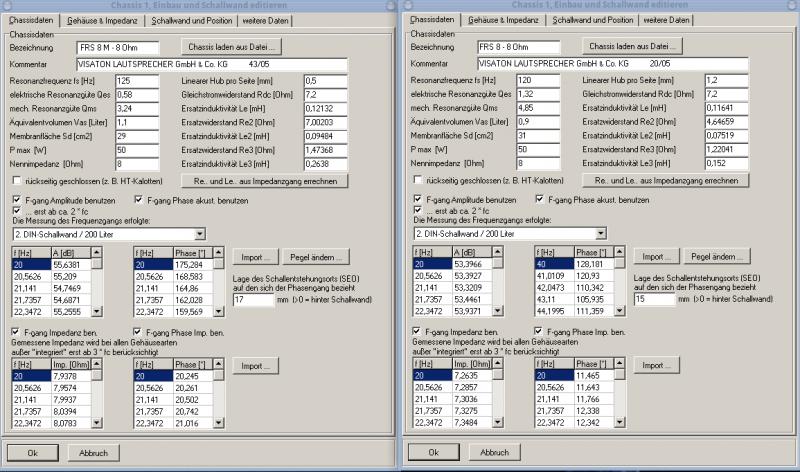The height and width of the screenshot is (472, 800).
Task: Click Pegel ändern button in right window
Action: (x=717, y=257)
